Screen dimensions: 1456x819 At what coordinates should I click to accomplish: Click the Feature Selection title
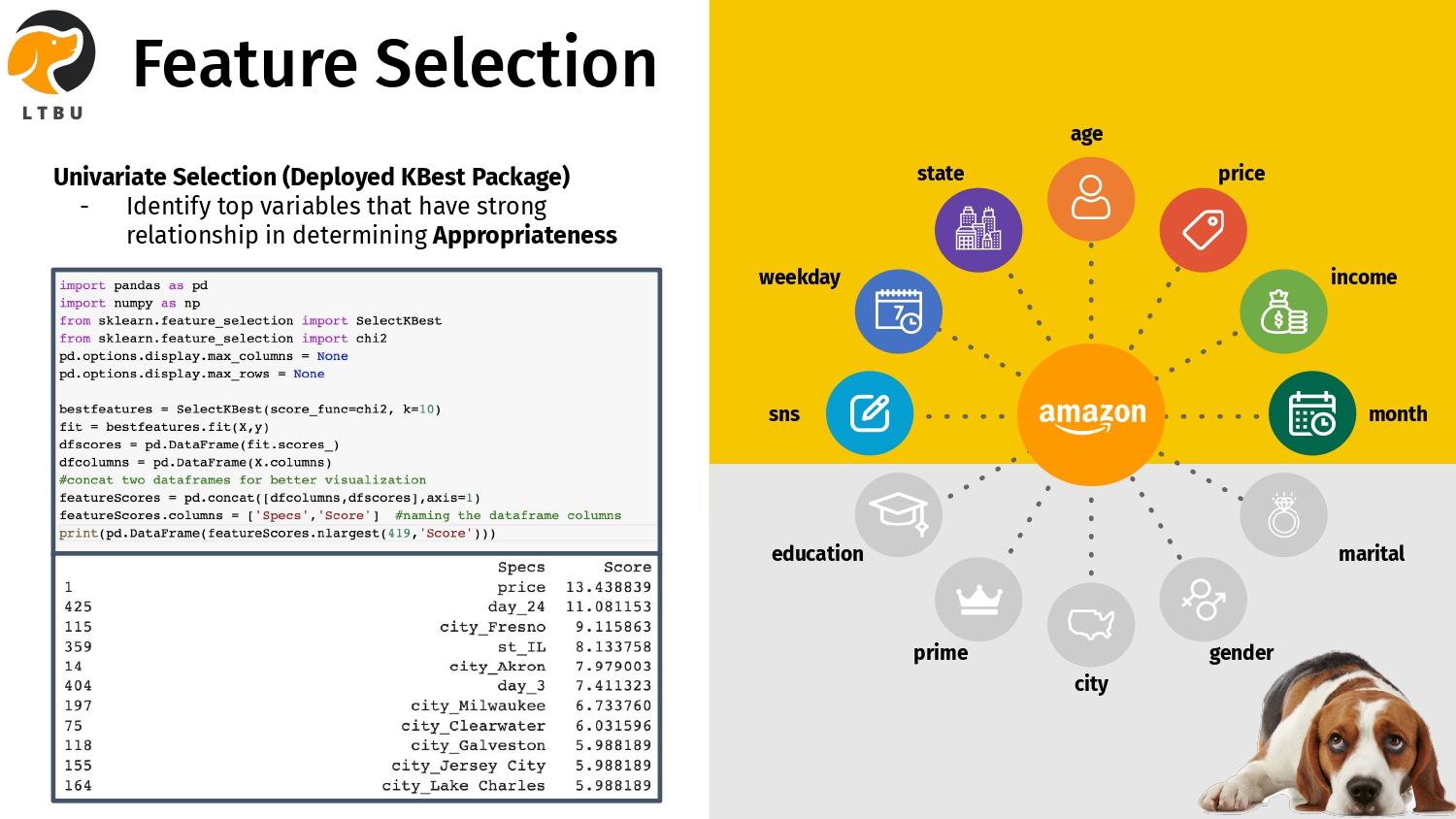[x=394, y=64]
